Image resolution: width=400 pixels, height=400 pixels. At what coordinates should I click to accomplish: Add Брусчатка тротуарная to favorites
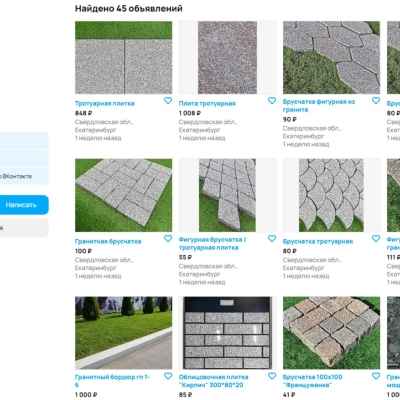click(x=376, y=238)
